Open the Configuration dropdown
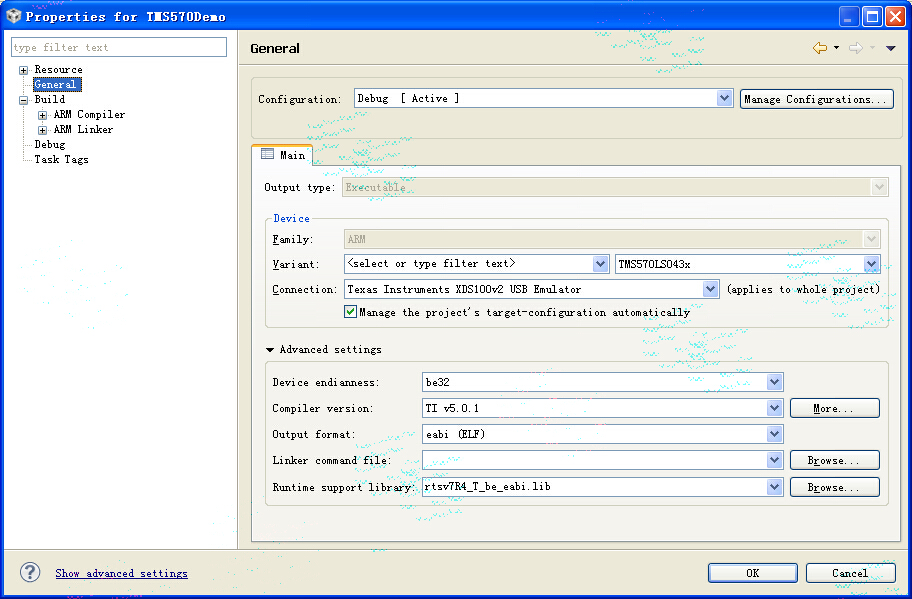The width and height of the screenshot is (912, 599). (x=724, y=98)
